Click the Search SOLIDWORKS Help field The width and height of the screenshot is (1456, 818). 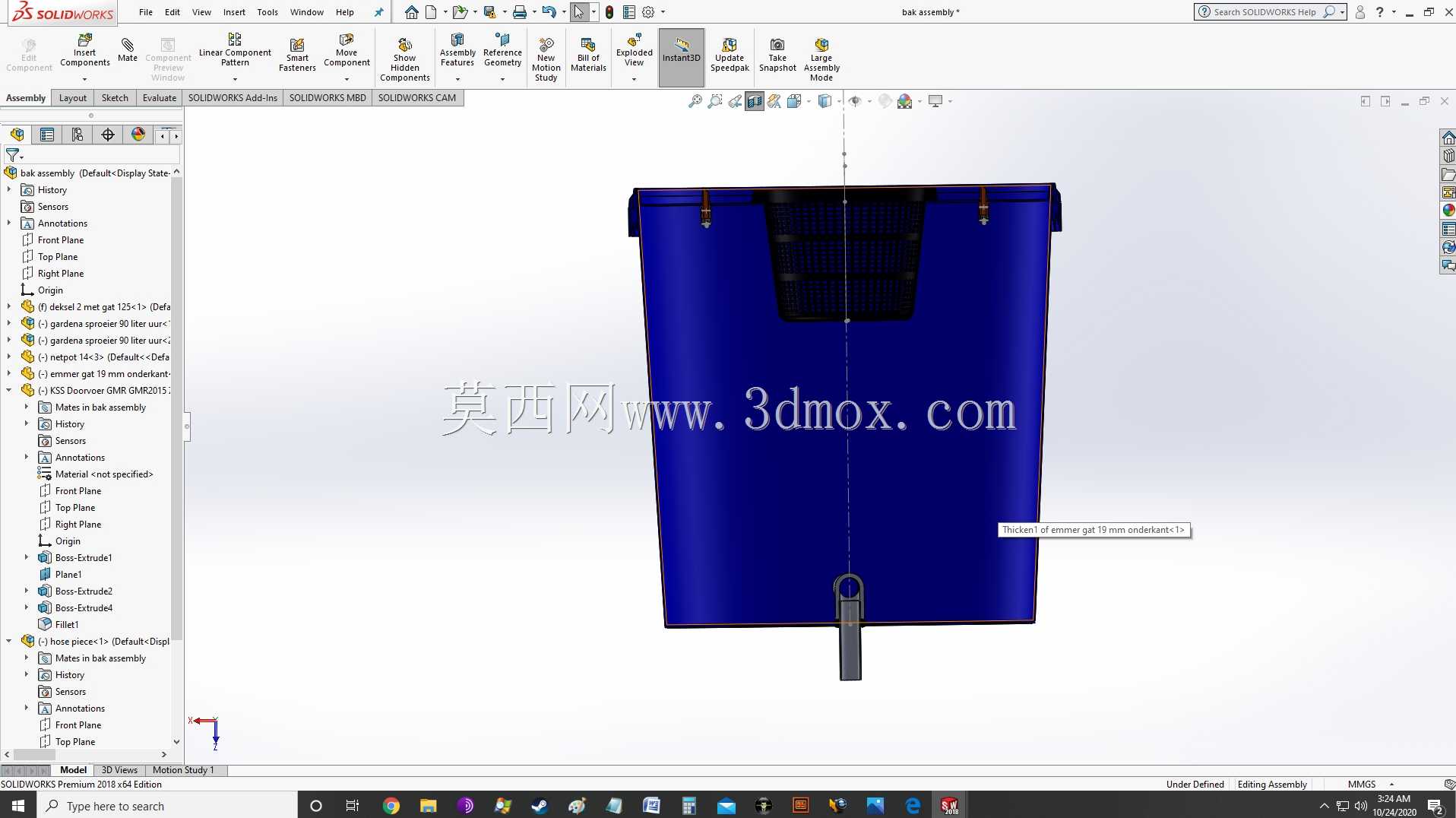click(x=1265, y=12)
